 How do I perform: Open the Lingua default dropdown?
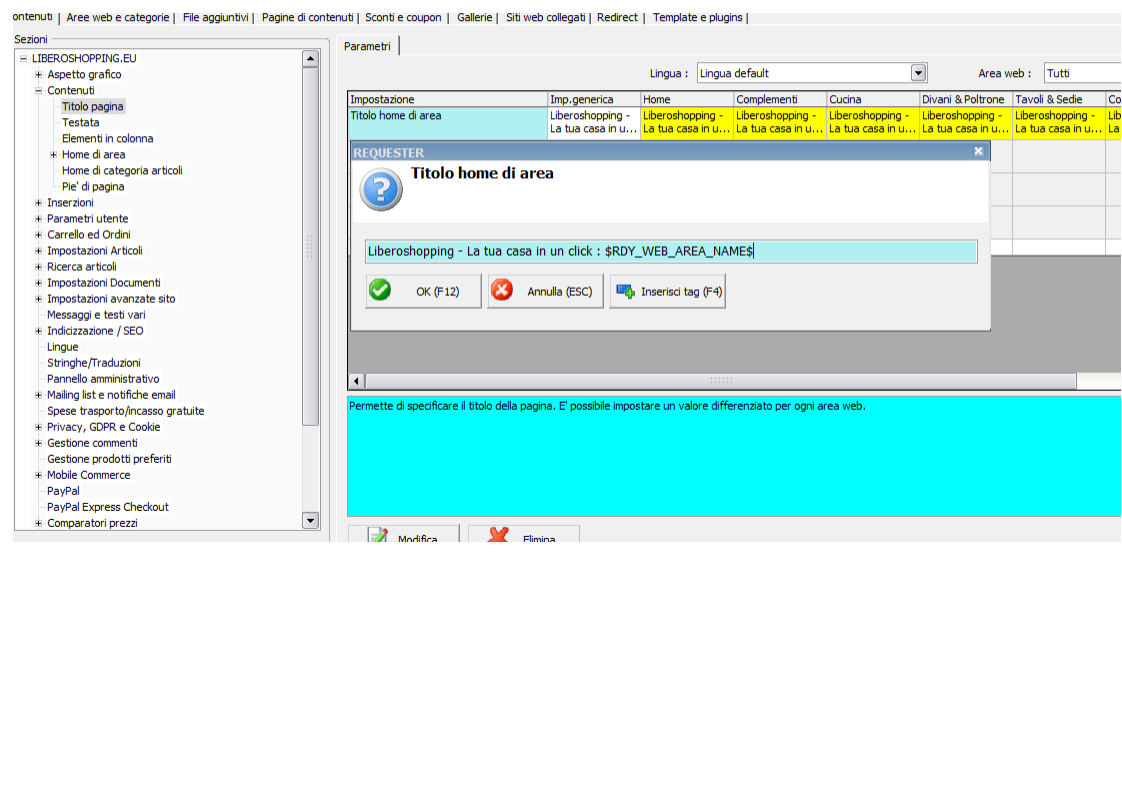(x=918, y=73)
